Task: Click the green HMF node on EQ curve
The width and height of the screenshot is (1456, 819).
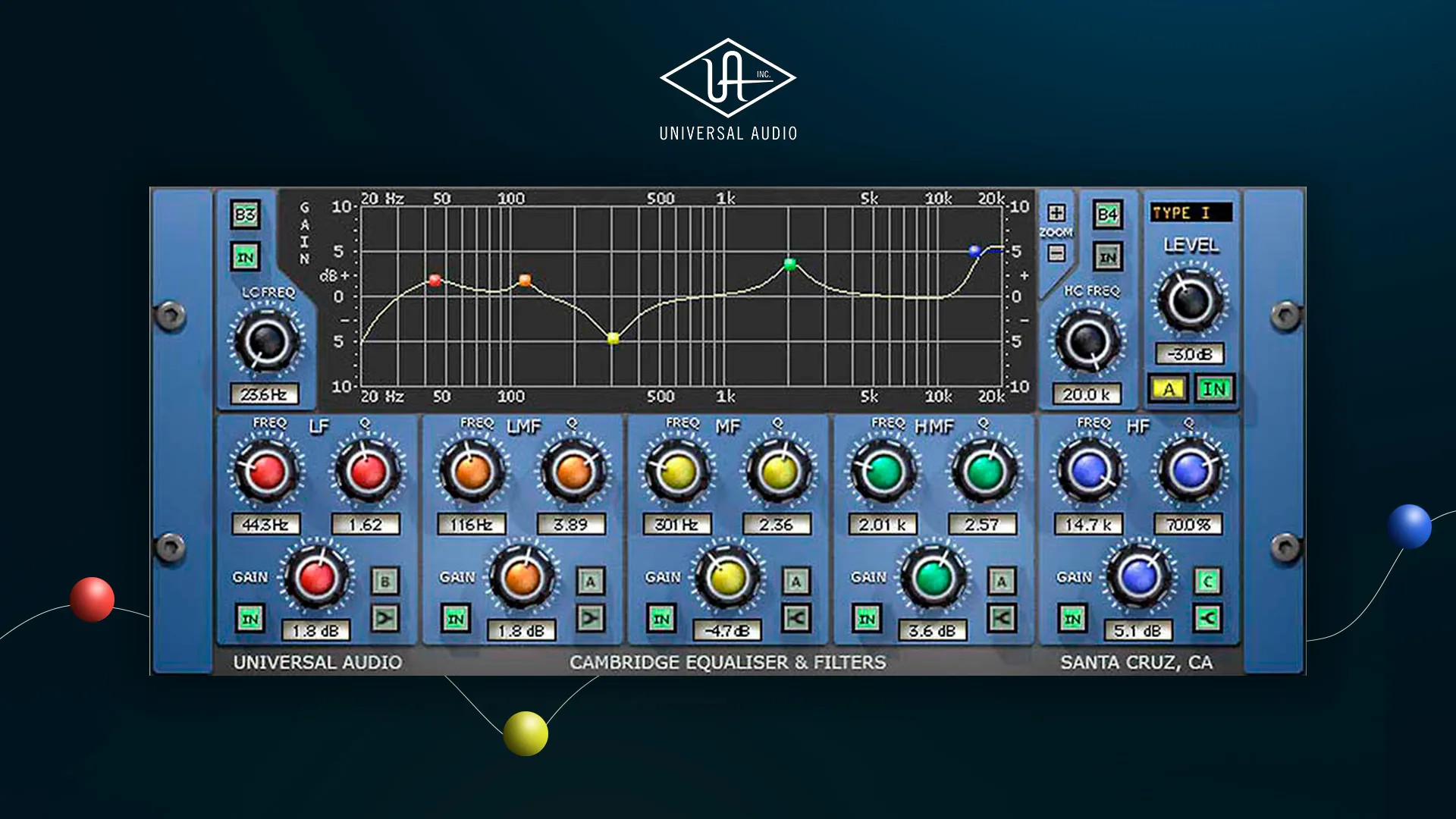Action: [x=789, y=264]
